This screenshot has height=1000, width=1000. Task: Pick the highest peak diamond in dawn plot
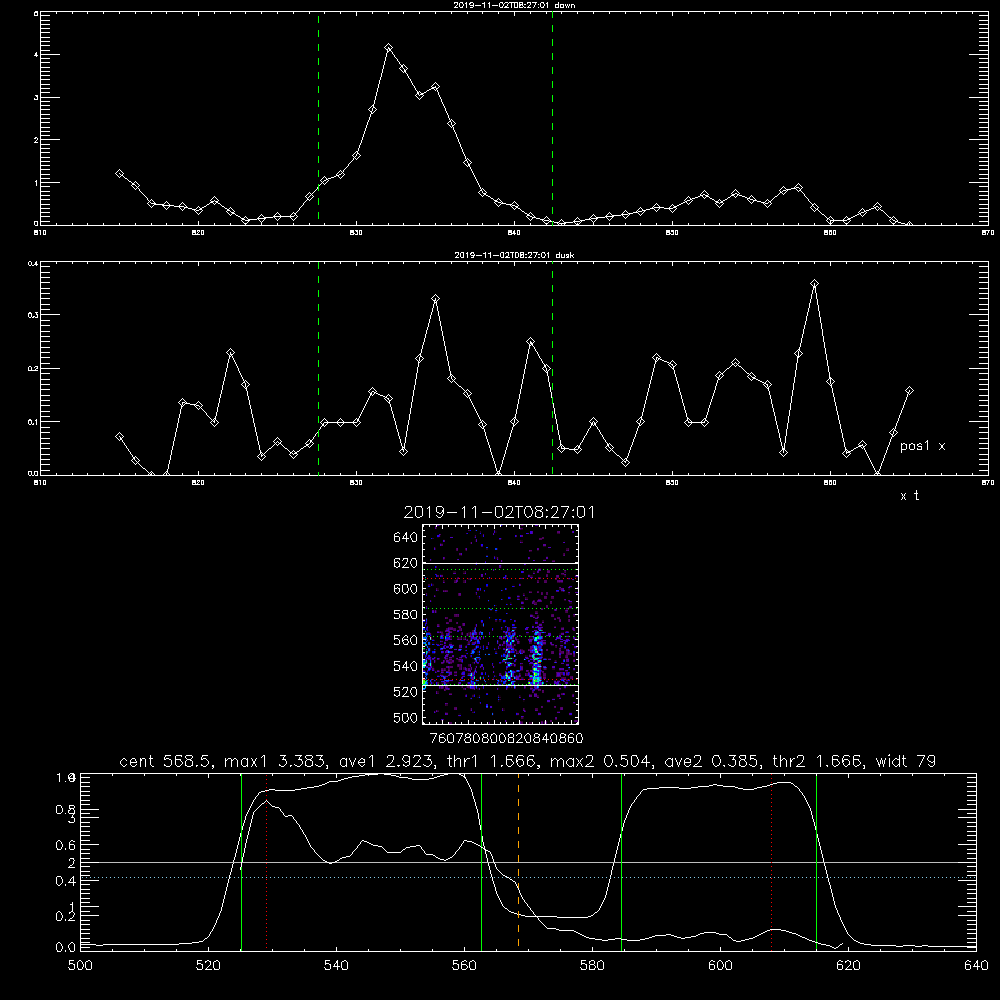388,48
